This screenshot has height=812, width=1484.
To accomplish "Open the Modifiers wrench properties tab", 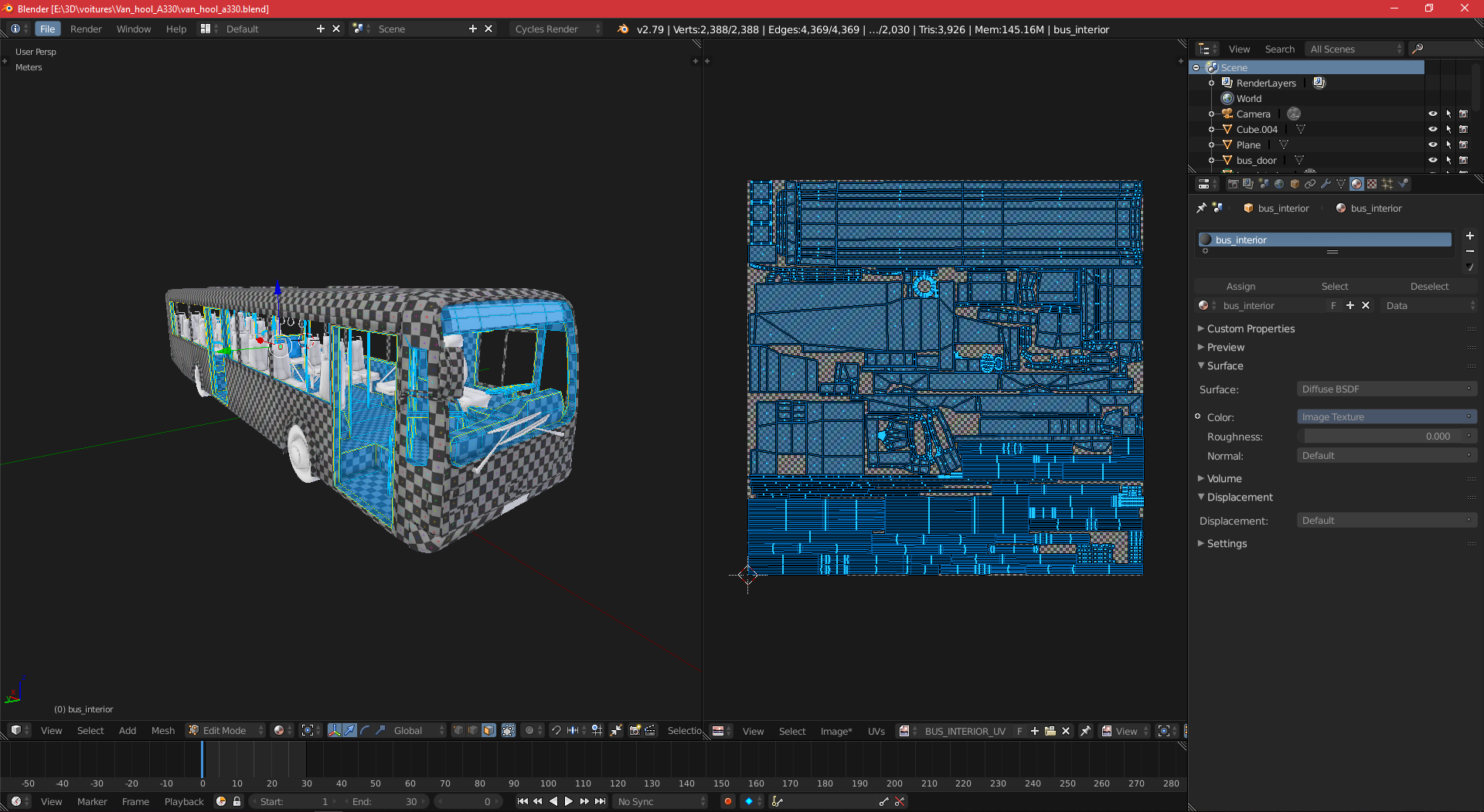I will [x=1326, y=184].
